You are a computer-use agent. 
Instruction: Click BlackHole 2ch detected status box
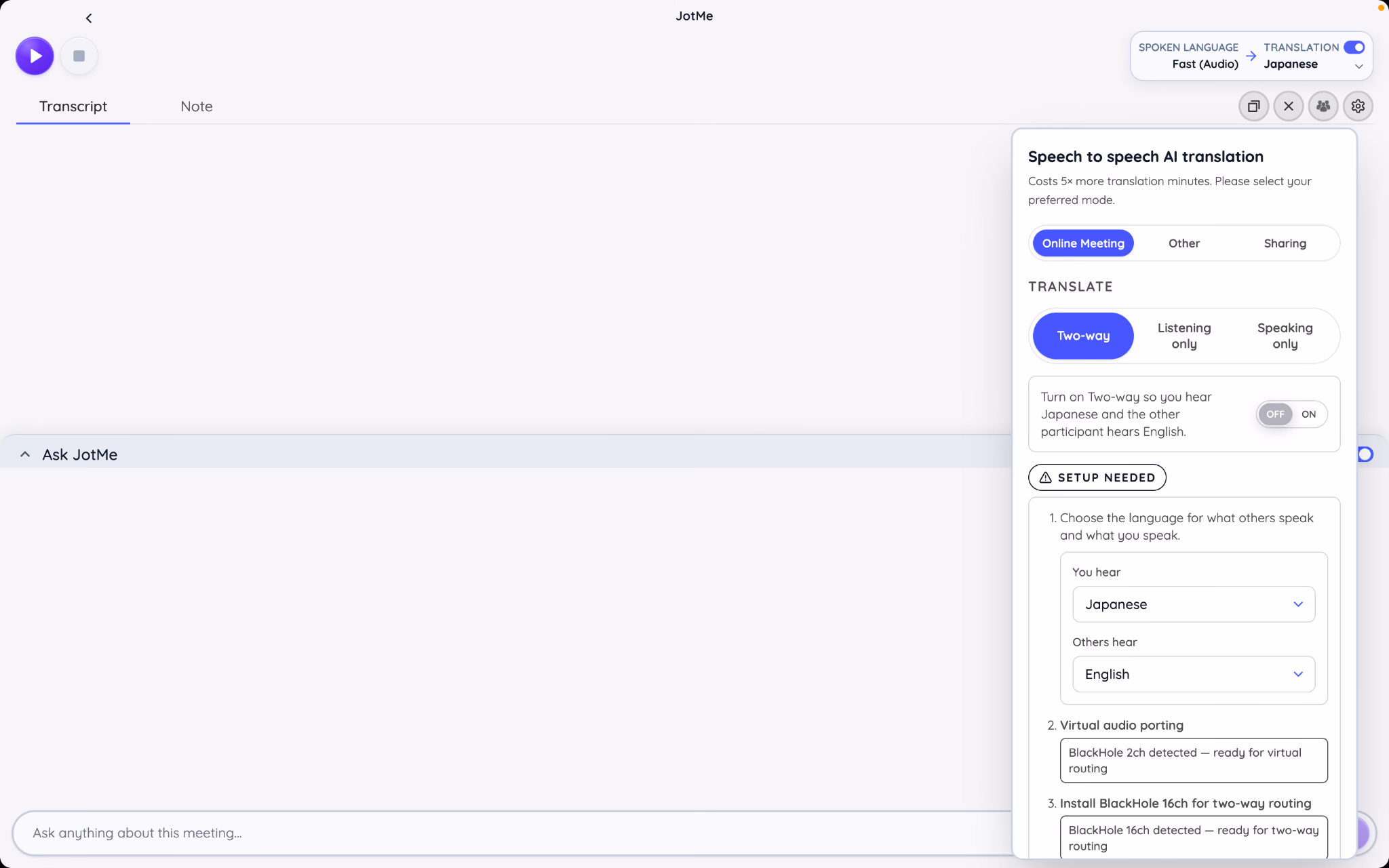[1193, 760]
